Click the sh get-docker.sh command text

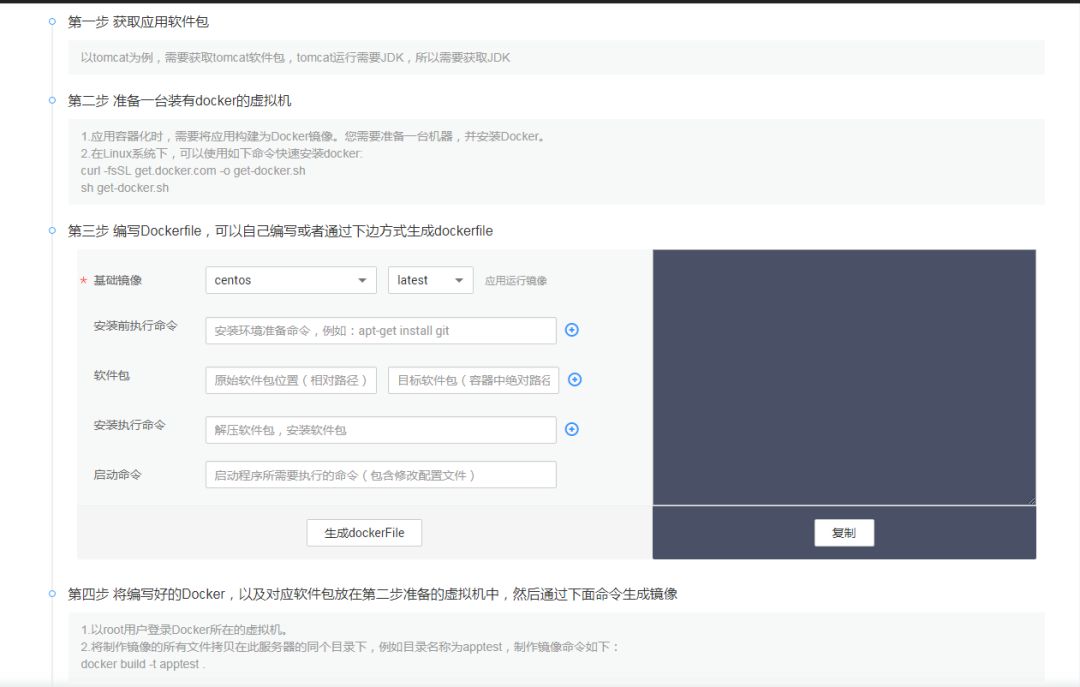tap(125, 188)
